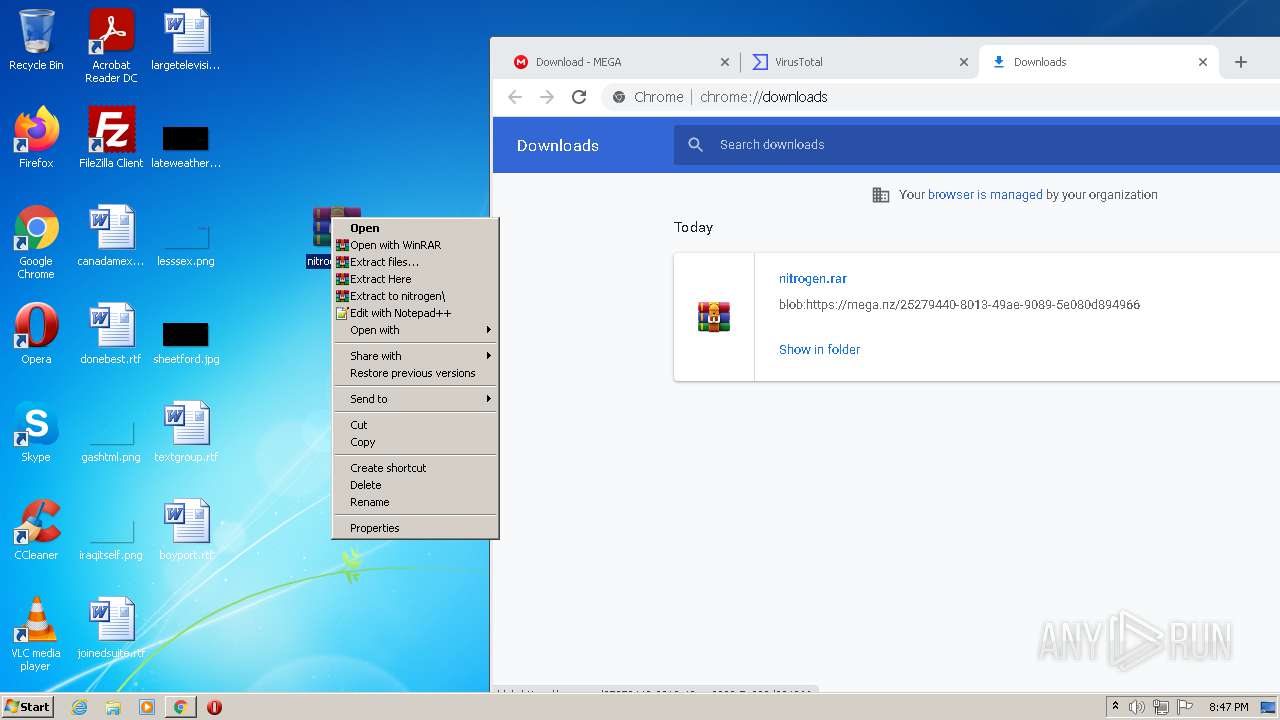Launch Firefox desktop shortcut

click(x=36, y=138)
